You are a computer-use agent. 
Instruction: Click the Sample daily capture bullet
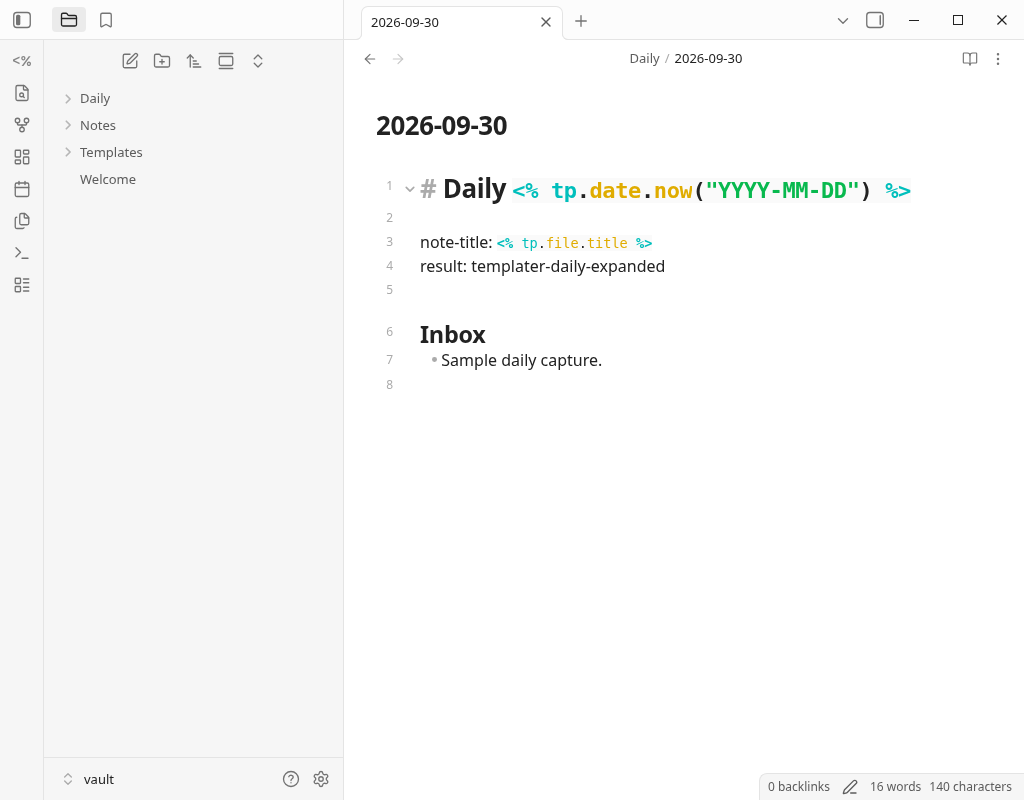[x=521, y=360]
